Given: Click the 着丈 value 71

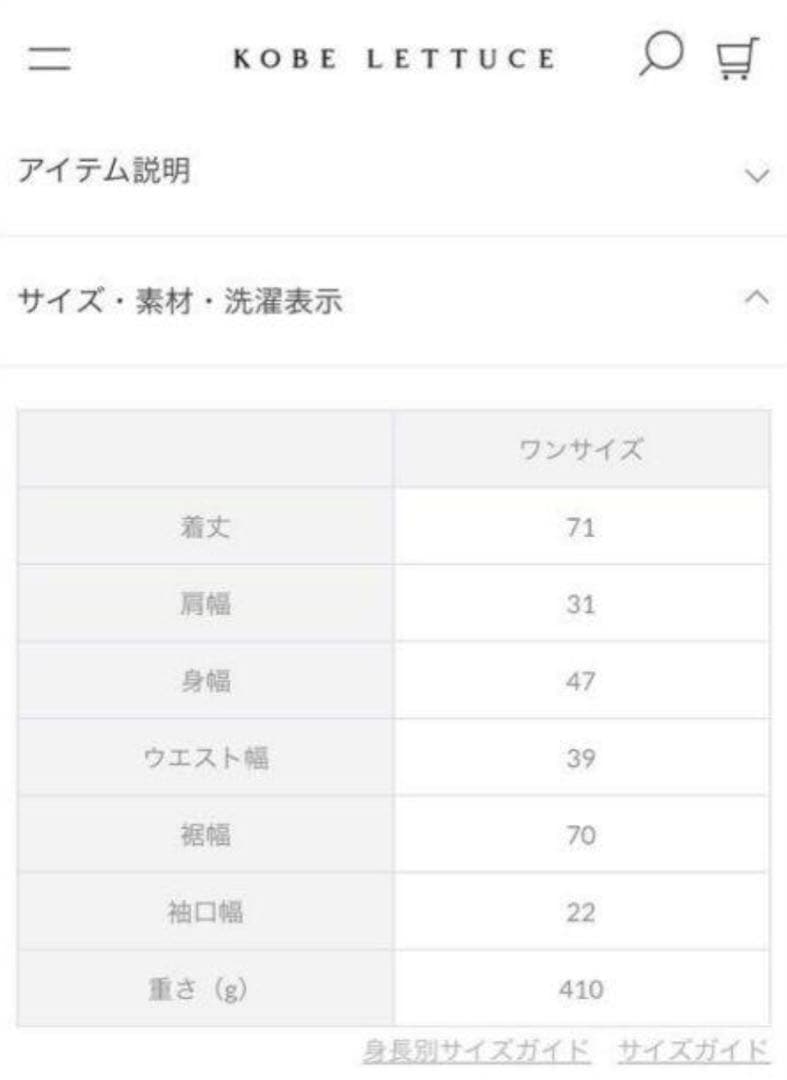Looking at the screenshot, I should pos(581,527).
